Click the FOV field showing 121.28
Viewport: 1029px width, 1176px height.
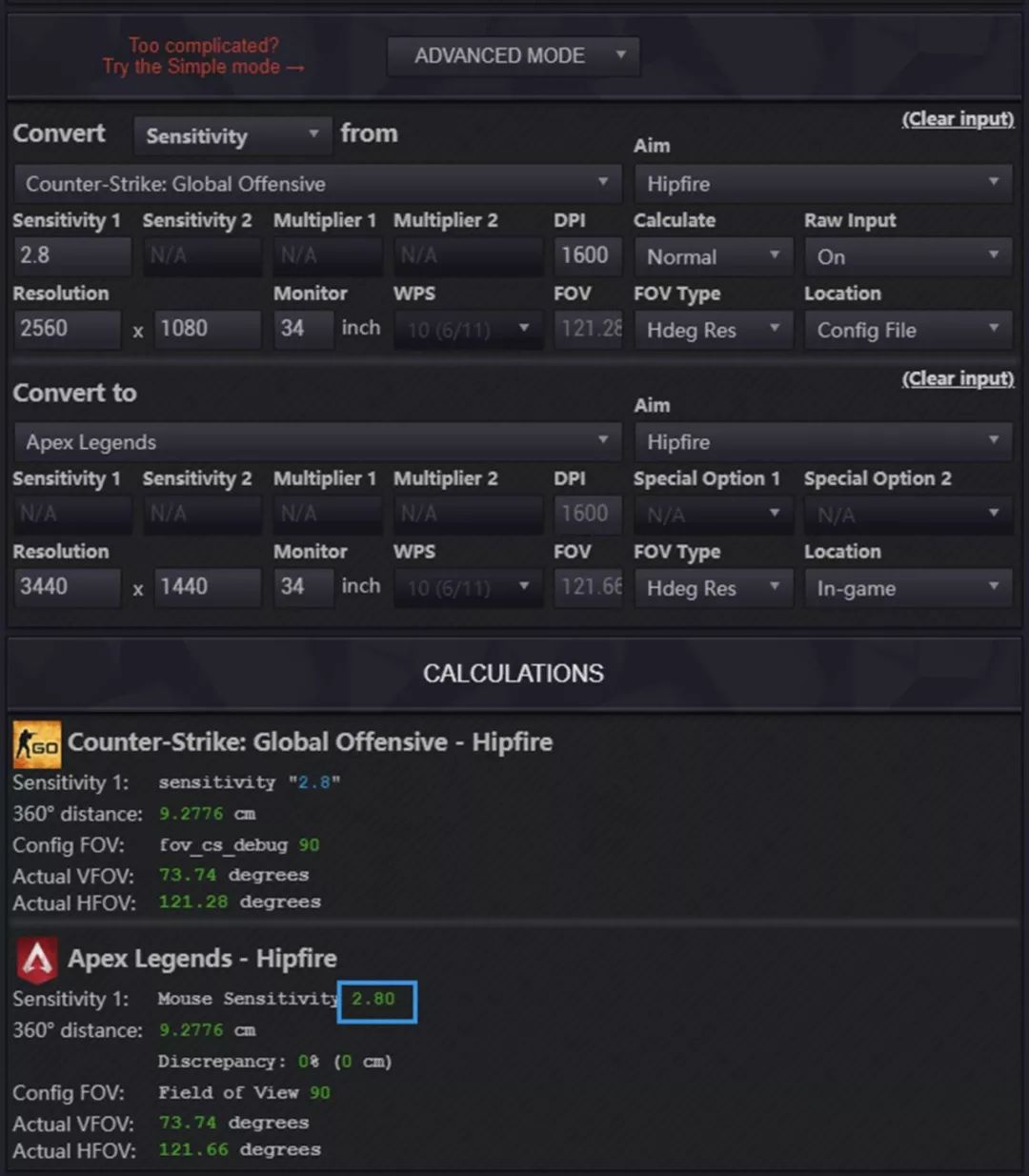tap(588, 329)
